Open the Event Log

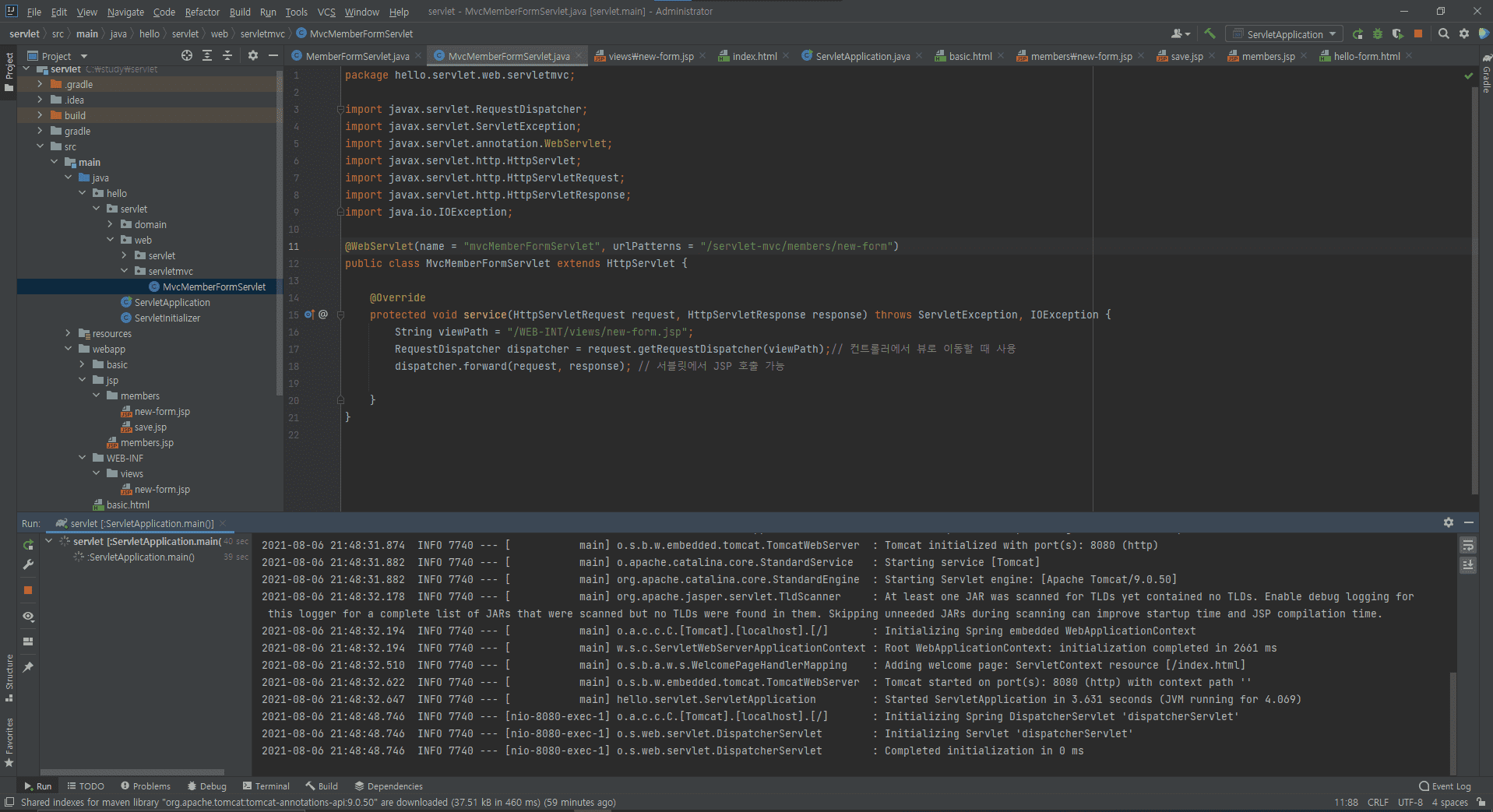tap(1445, 786)
